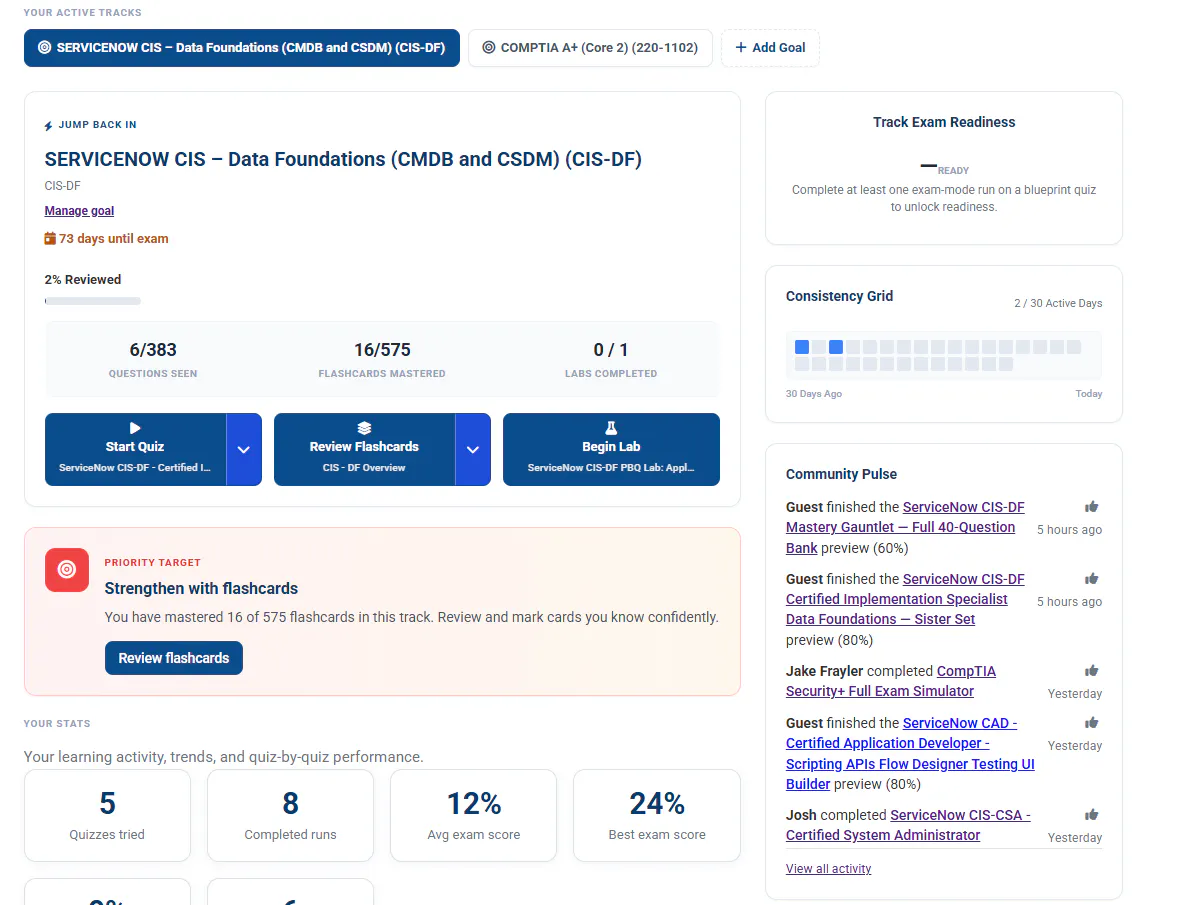Click the 24% Best exam score card

[x=657, y=815]
